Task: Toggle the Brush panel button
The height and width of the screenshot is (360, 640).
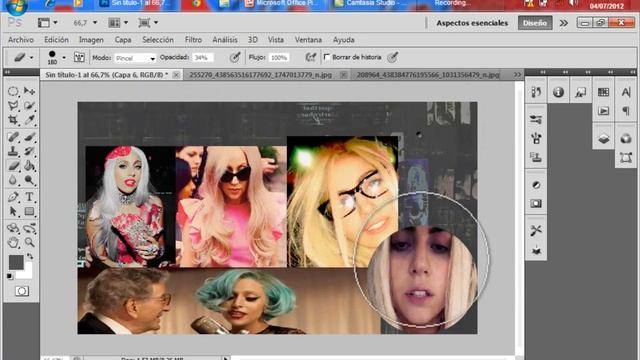Action: click(79, 58)
